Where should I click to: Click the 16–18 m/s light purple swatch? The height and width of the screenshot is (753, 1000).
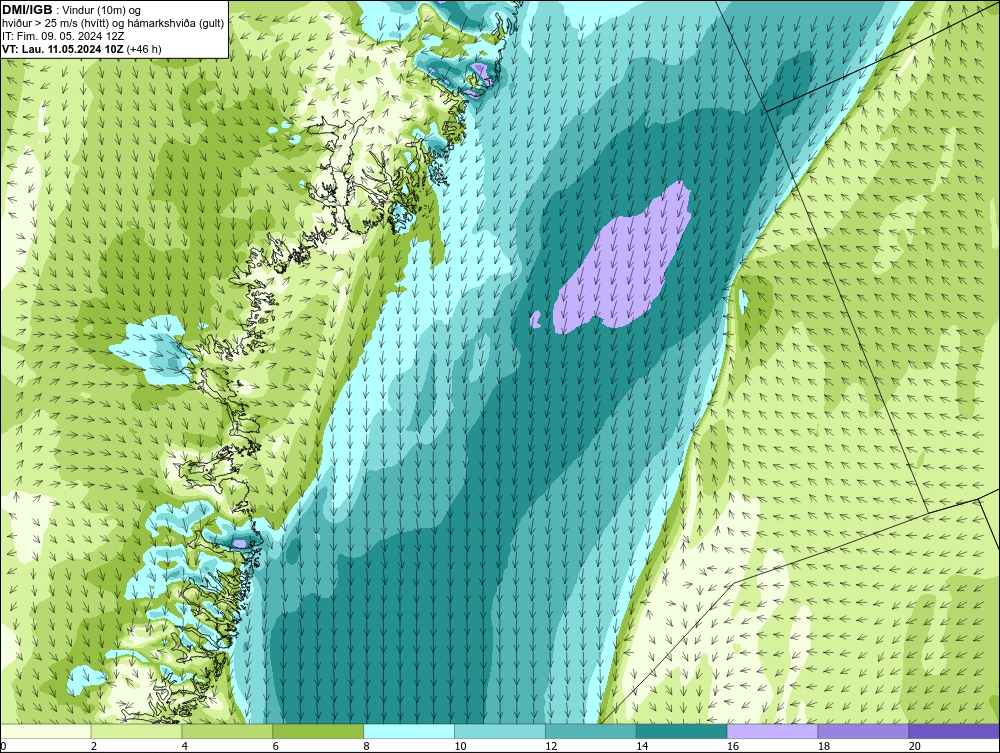tap(772, 731)
